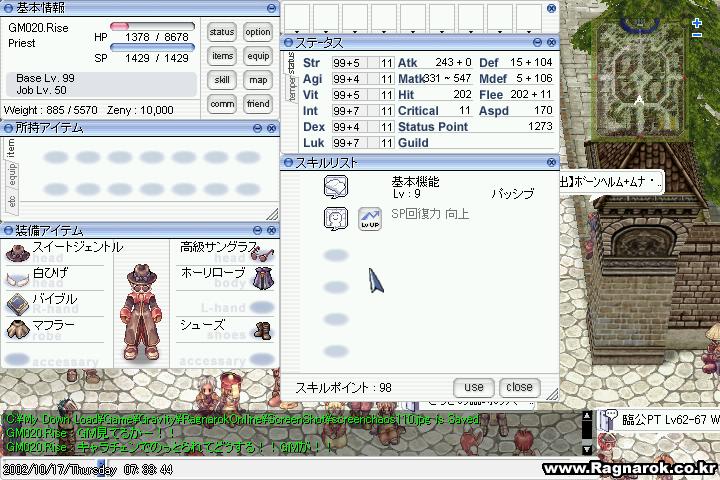Click the 基本情報 title icon
The image size is (720, 480).
8,8
